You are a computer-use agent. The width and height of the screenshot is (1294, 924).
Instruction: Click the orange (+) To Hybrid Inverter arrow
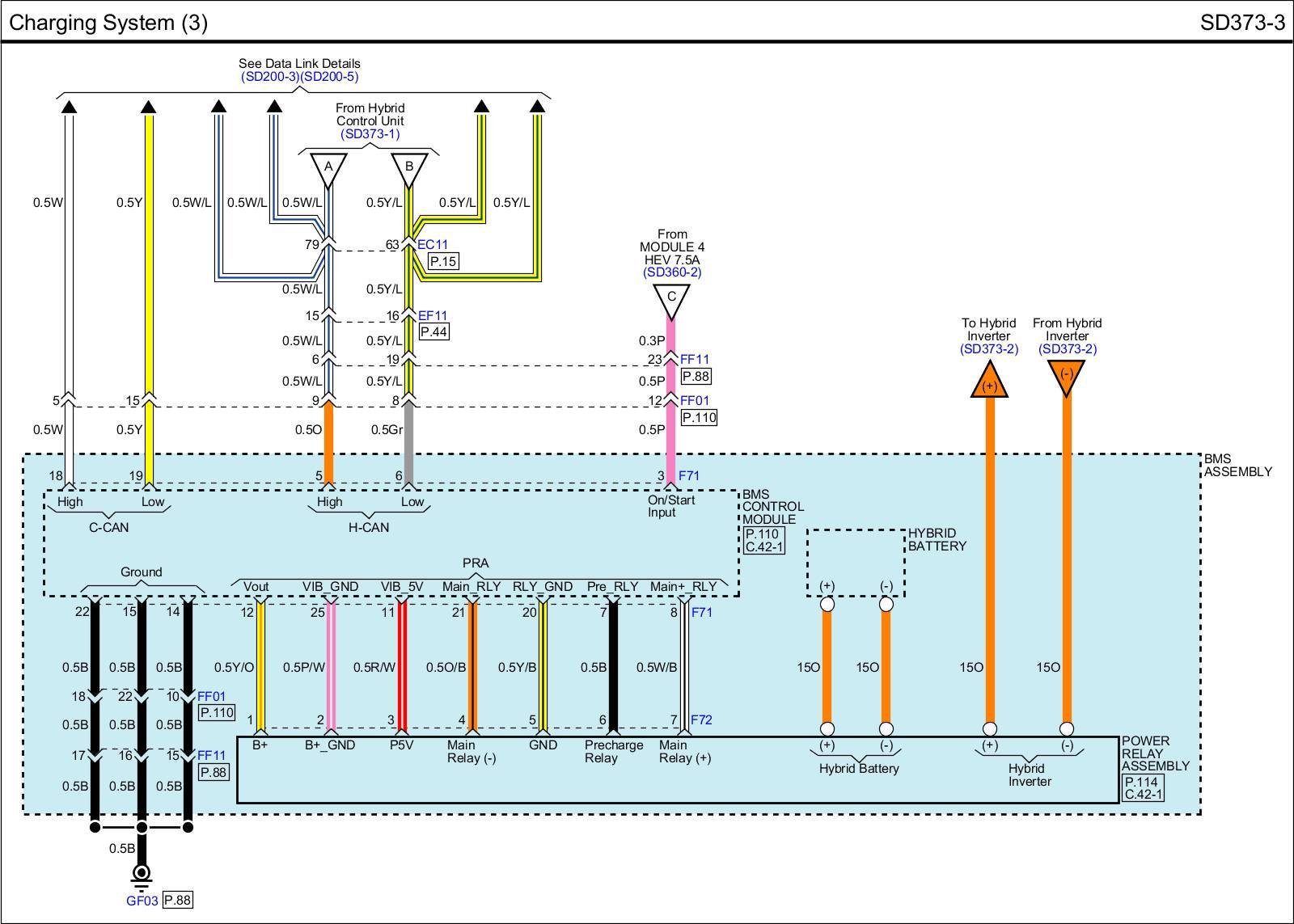click(989, 382)
